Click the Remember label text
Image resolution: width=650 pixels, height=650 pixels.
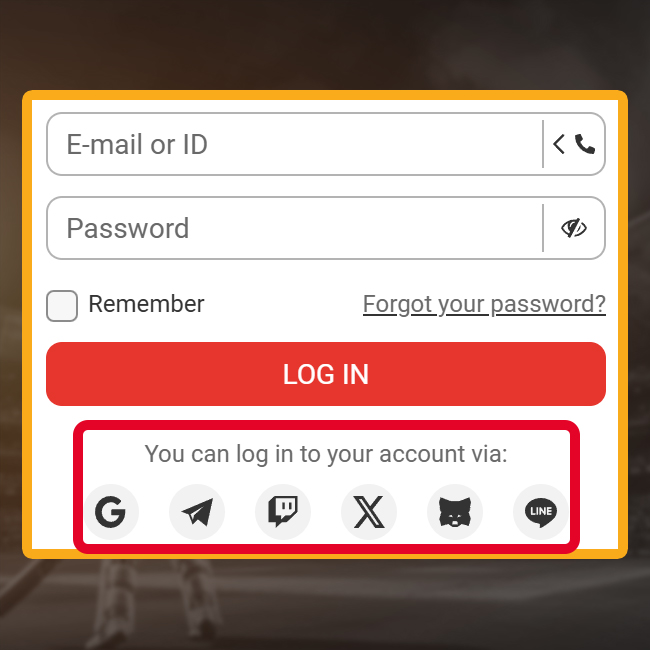pyautogui.click(x=146, y=304)
